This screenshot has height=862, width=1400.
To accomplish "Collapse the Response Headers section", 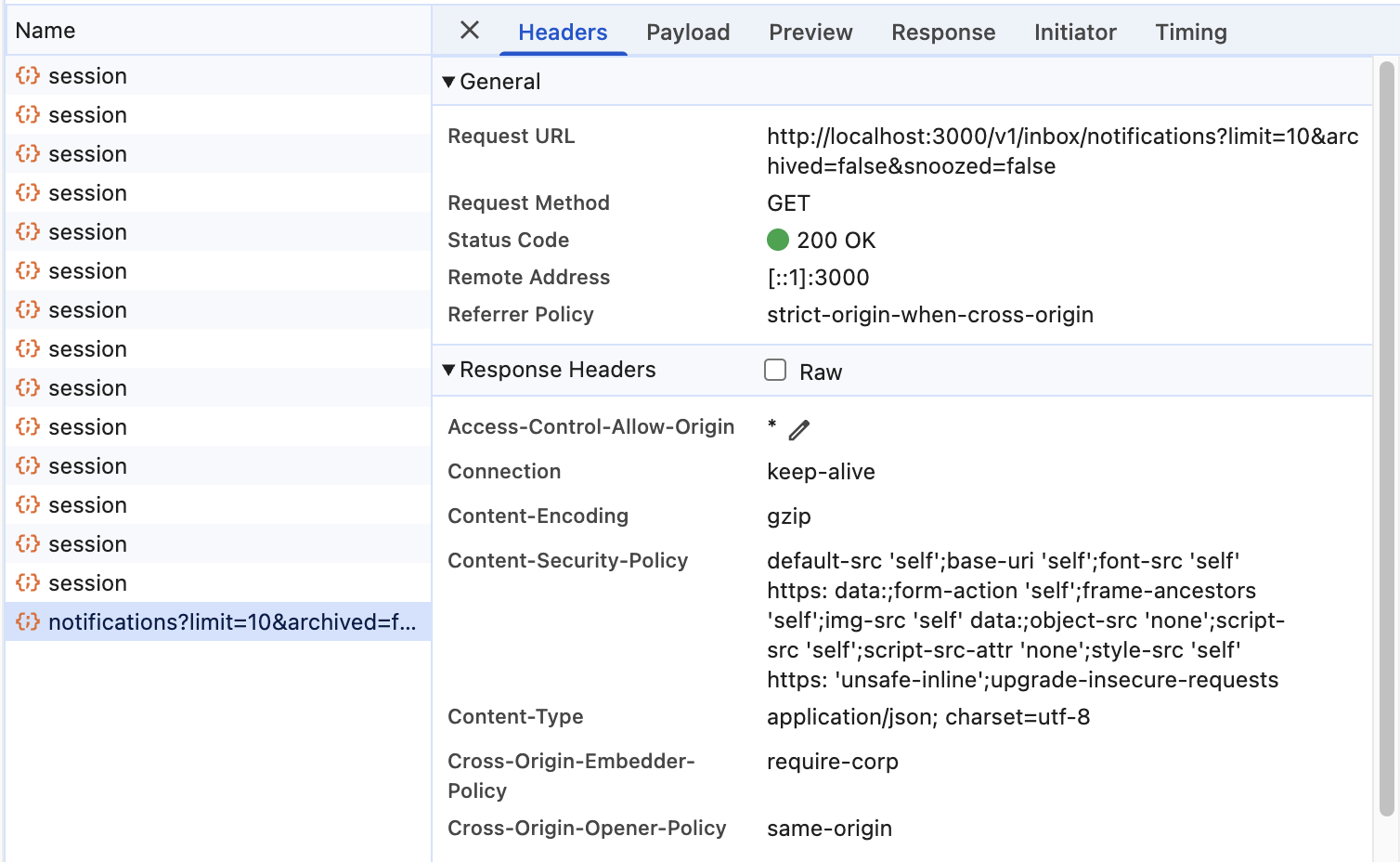I will point(449,370).
